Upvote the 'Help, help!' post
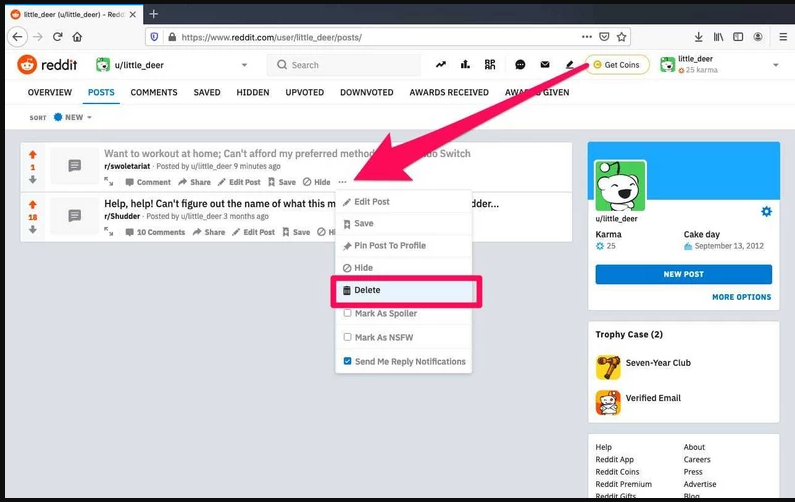 coord(33,203)
